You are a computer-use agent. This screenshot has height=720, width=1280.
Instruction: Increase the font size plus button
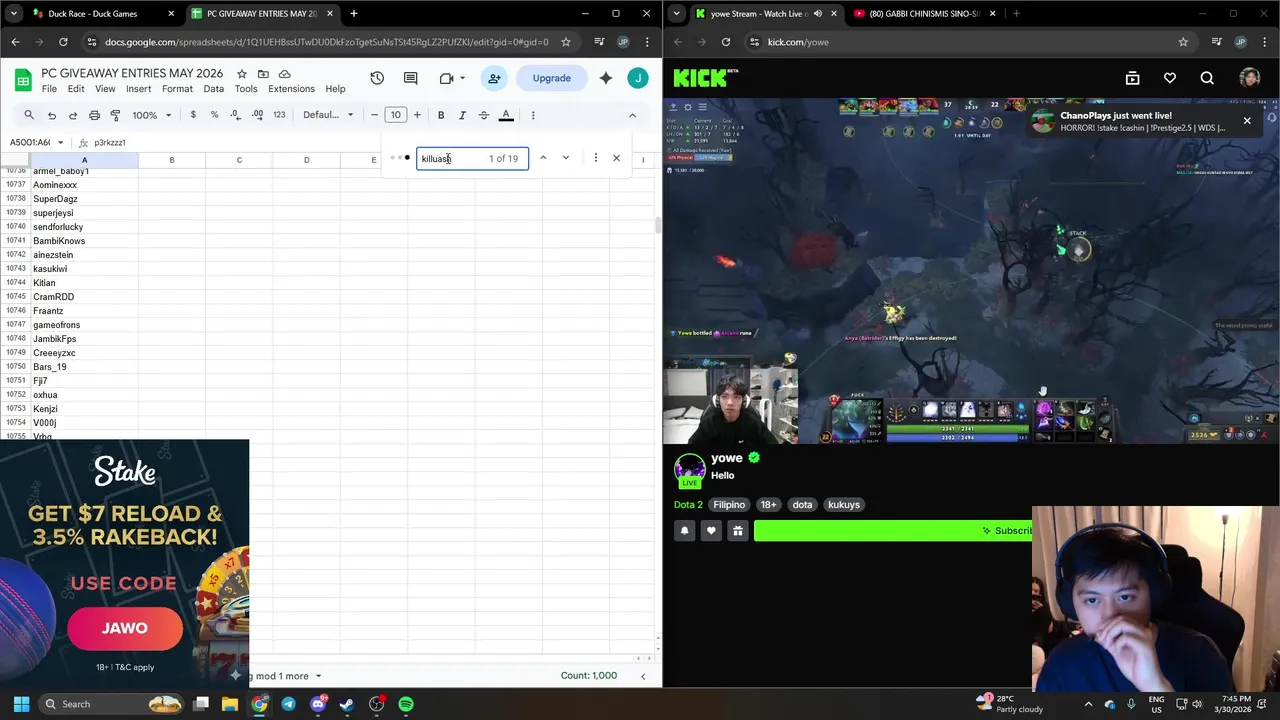pos(417,115)
